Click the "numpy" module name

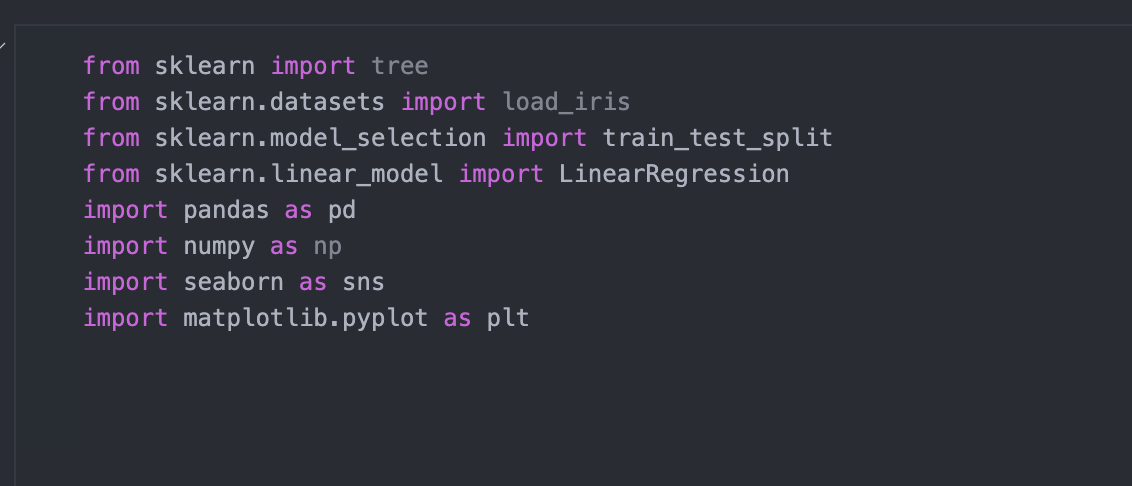[219, 247]
